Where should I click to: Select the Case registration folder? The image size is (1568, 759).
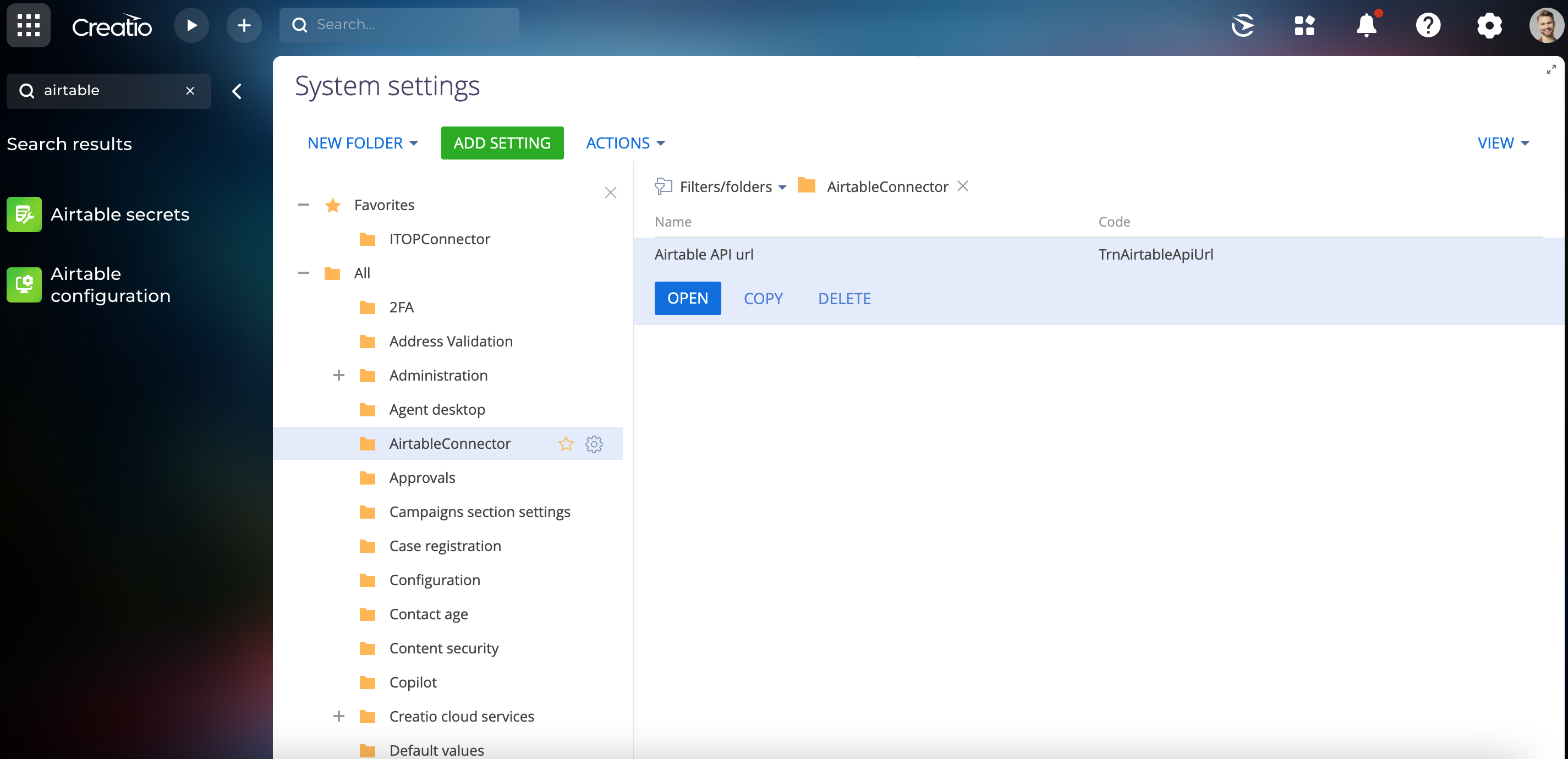[x=445, y=546]
